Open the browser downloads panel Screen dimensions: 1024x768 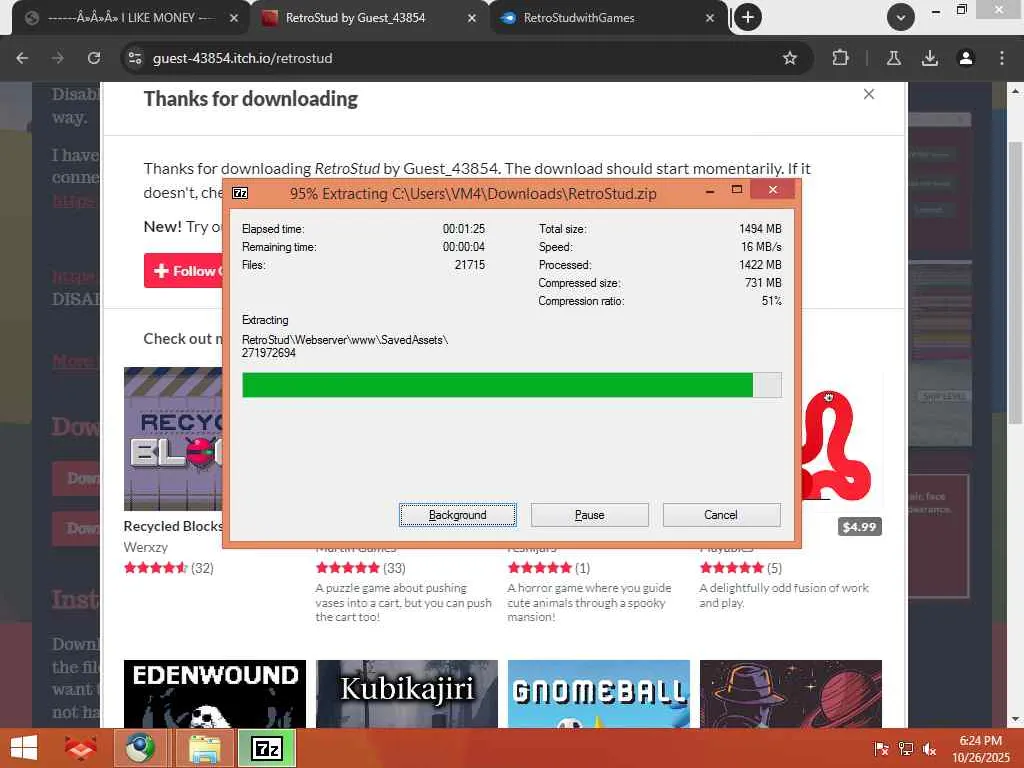coord(929,58)
